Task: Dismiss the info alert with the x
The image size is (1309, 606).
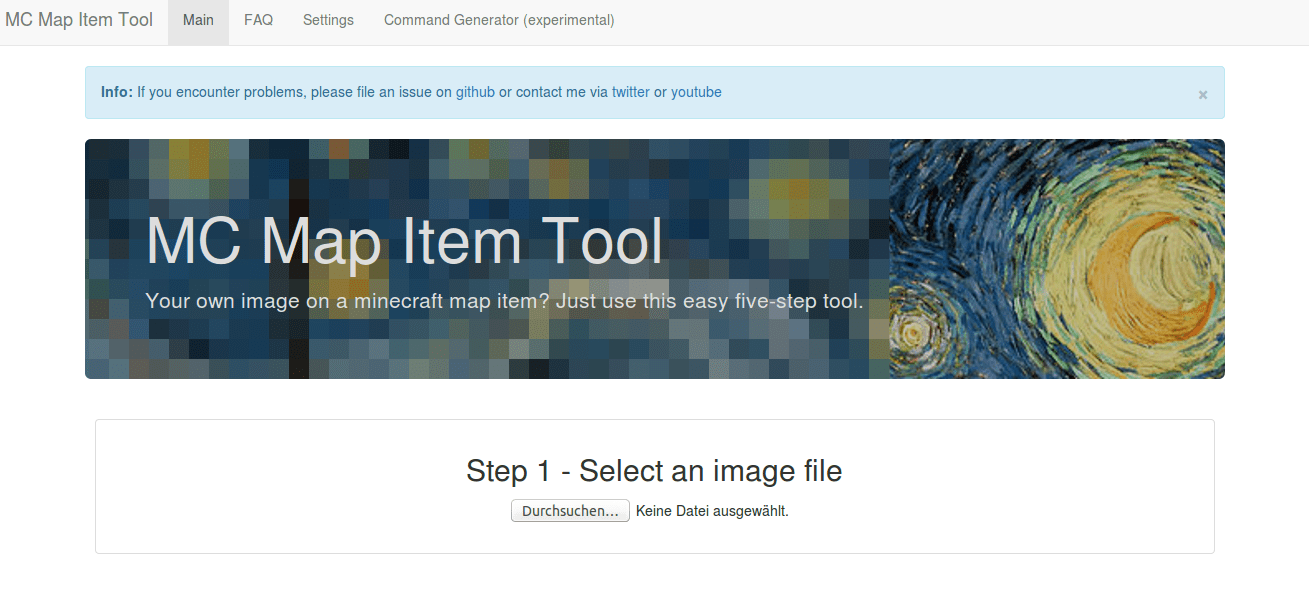Action: click(1203, 94)
